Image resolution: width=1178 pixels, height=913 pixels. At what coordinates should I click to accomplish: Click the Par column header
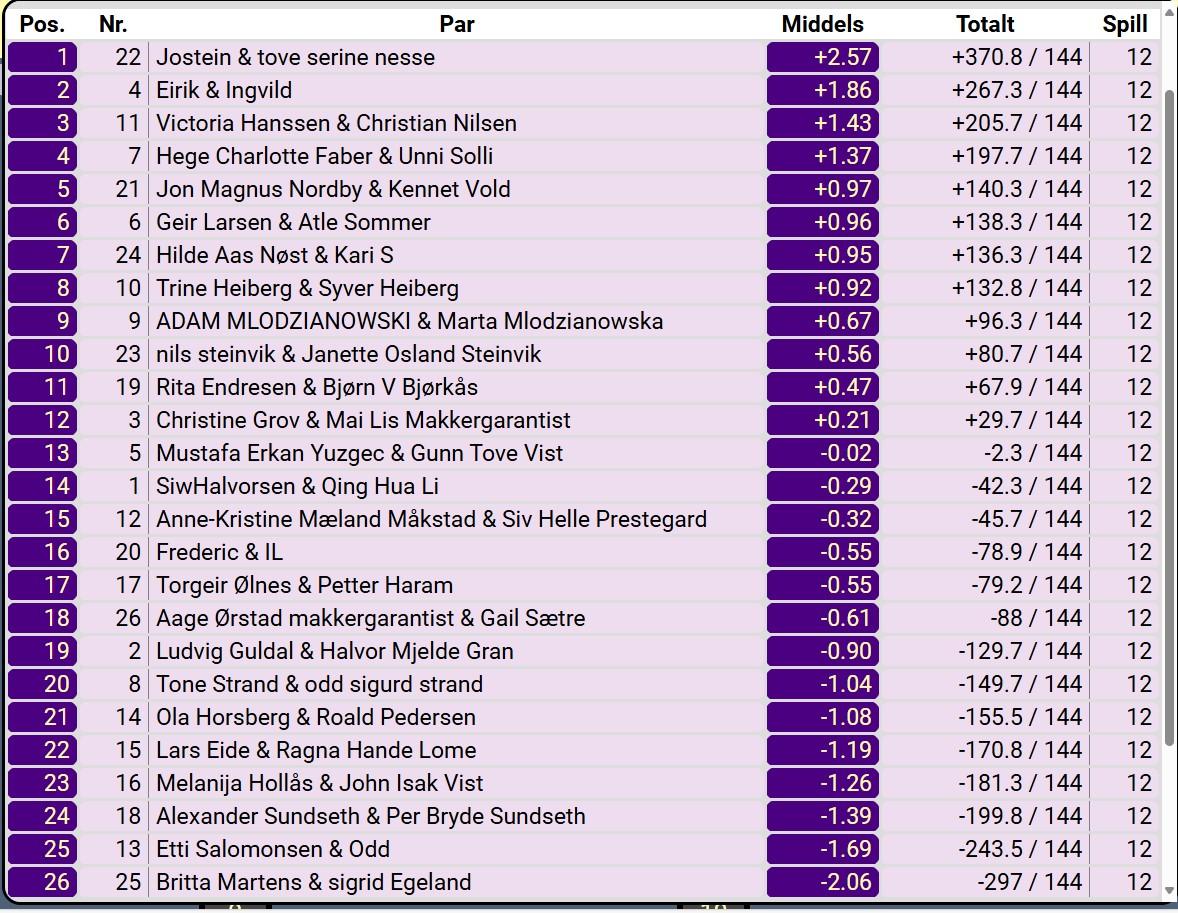coord(457,24)
